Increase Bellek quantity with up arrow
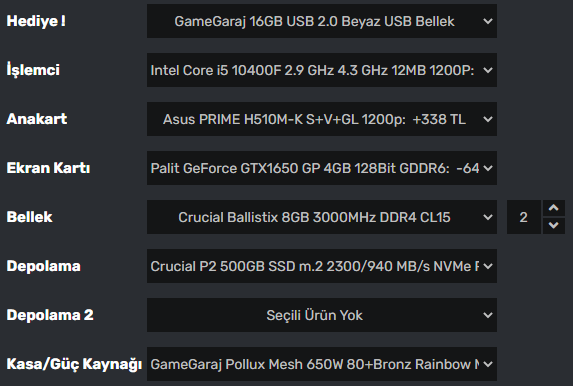 [554, 208]
